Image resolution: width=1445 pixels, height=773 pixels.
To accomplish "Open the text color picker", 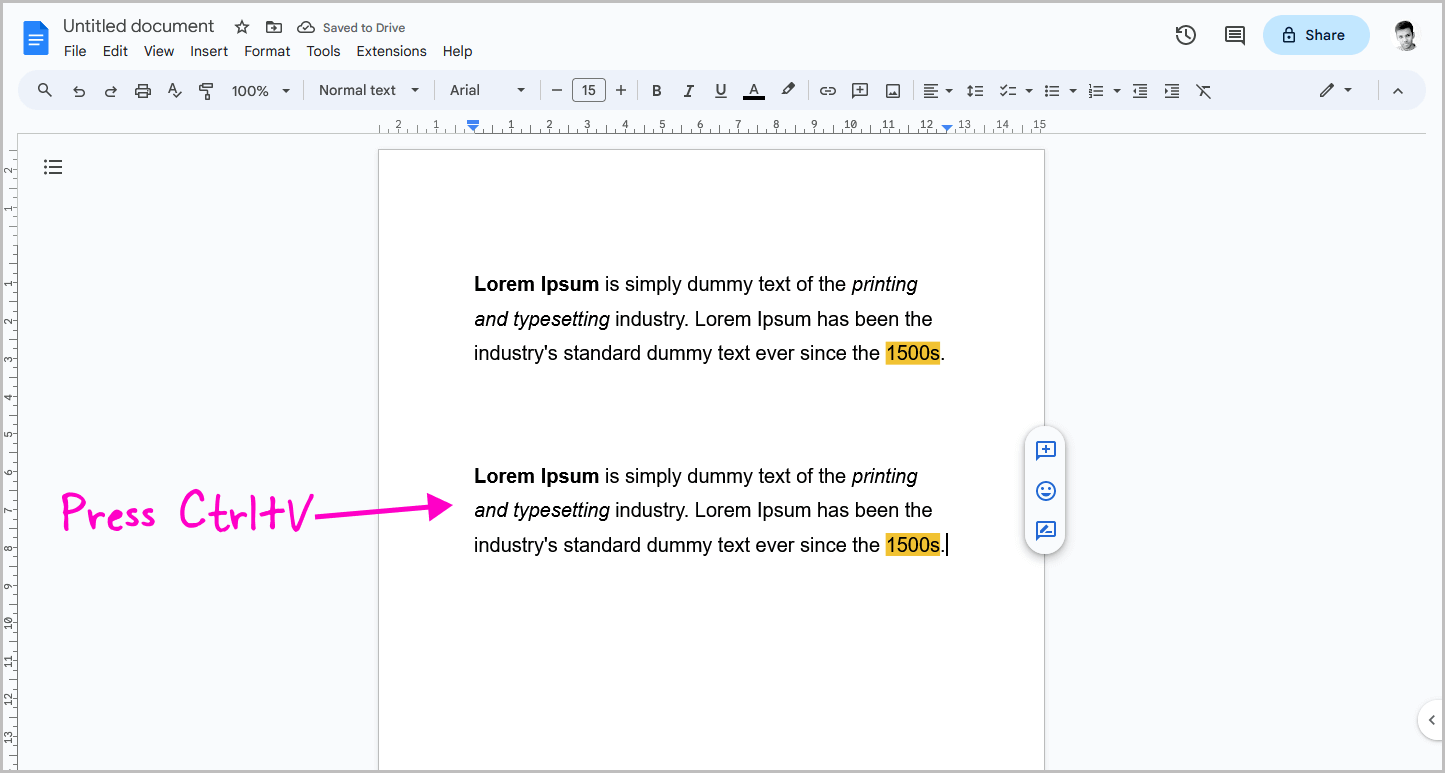I will coord(753,90).
